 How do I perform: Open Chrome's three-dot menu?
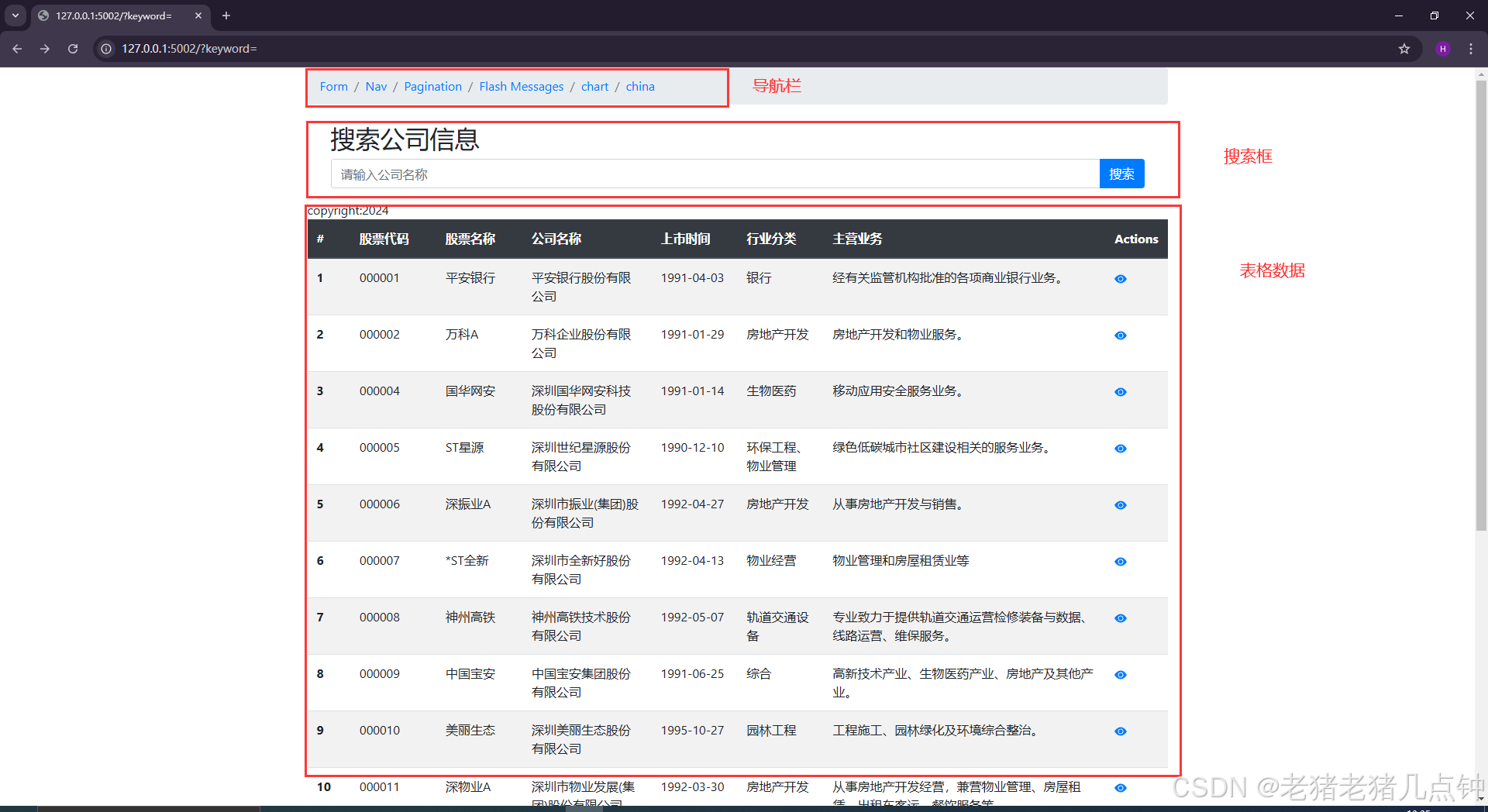1470,48
